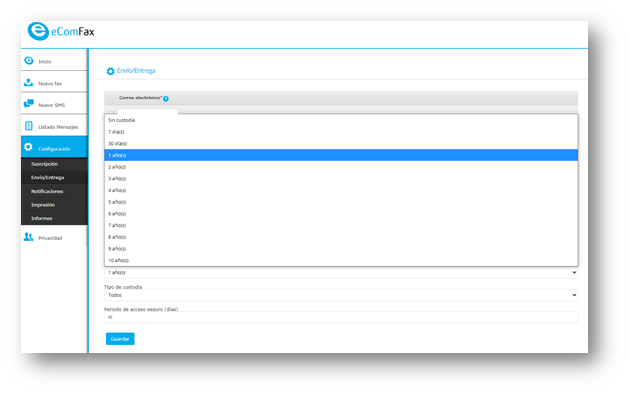Choose 10 año(s) option

coord(341,260)
